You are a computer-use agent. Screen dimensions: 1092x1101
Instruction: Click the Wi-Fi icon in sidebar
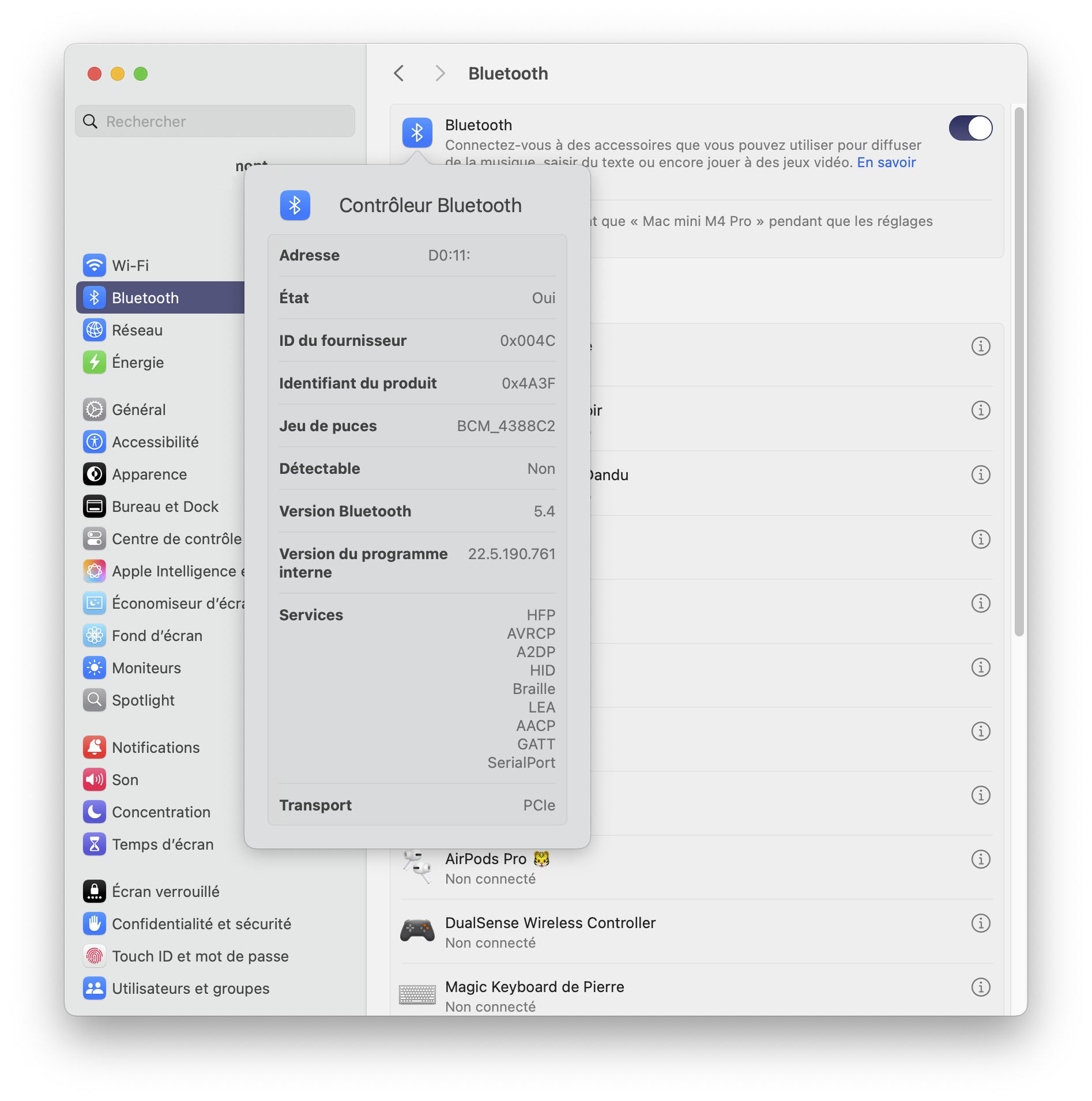tap(95, 266)
